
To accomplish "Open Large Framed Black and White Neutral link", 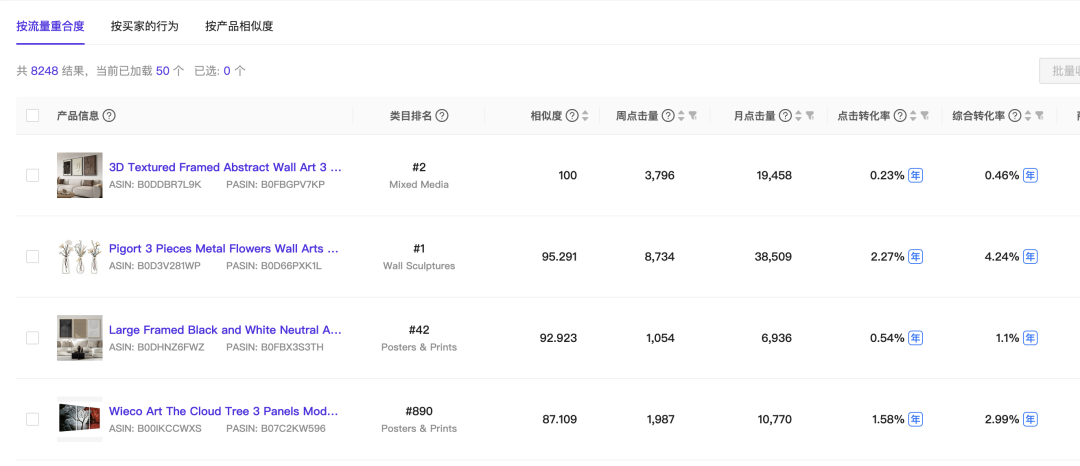I will point(225,330).
